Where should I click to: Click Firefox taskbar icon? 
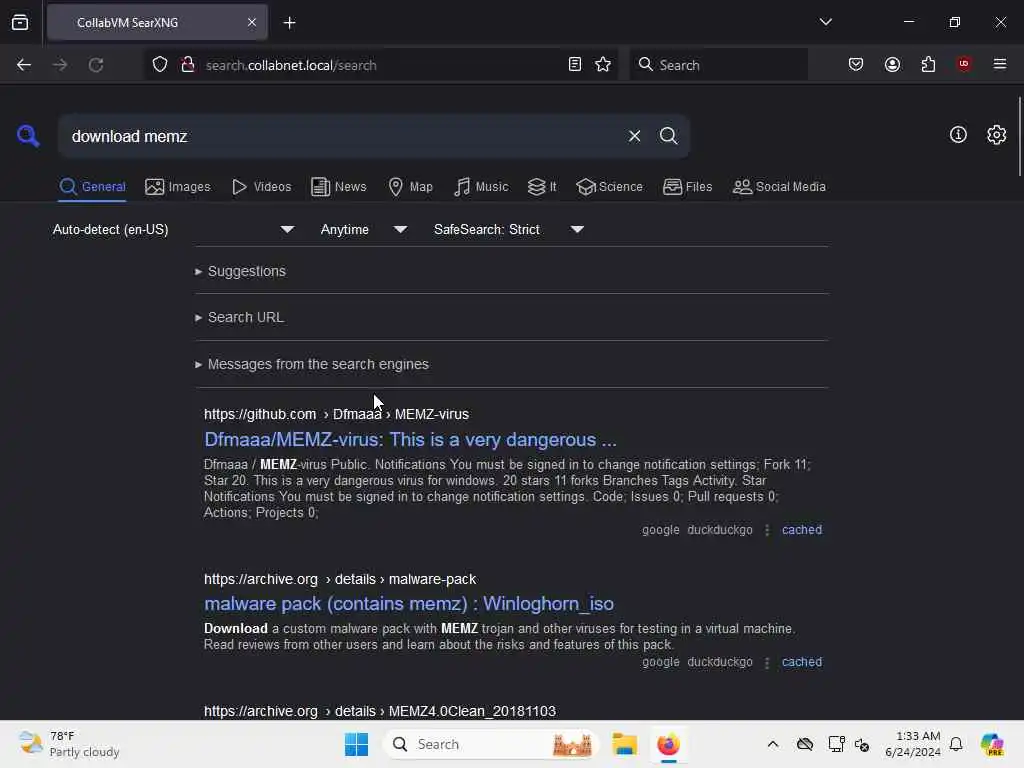tap(668, 744)
